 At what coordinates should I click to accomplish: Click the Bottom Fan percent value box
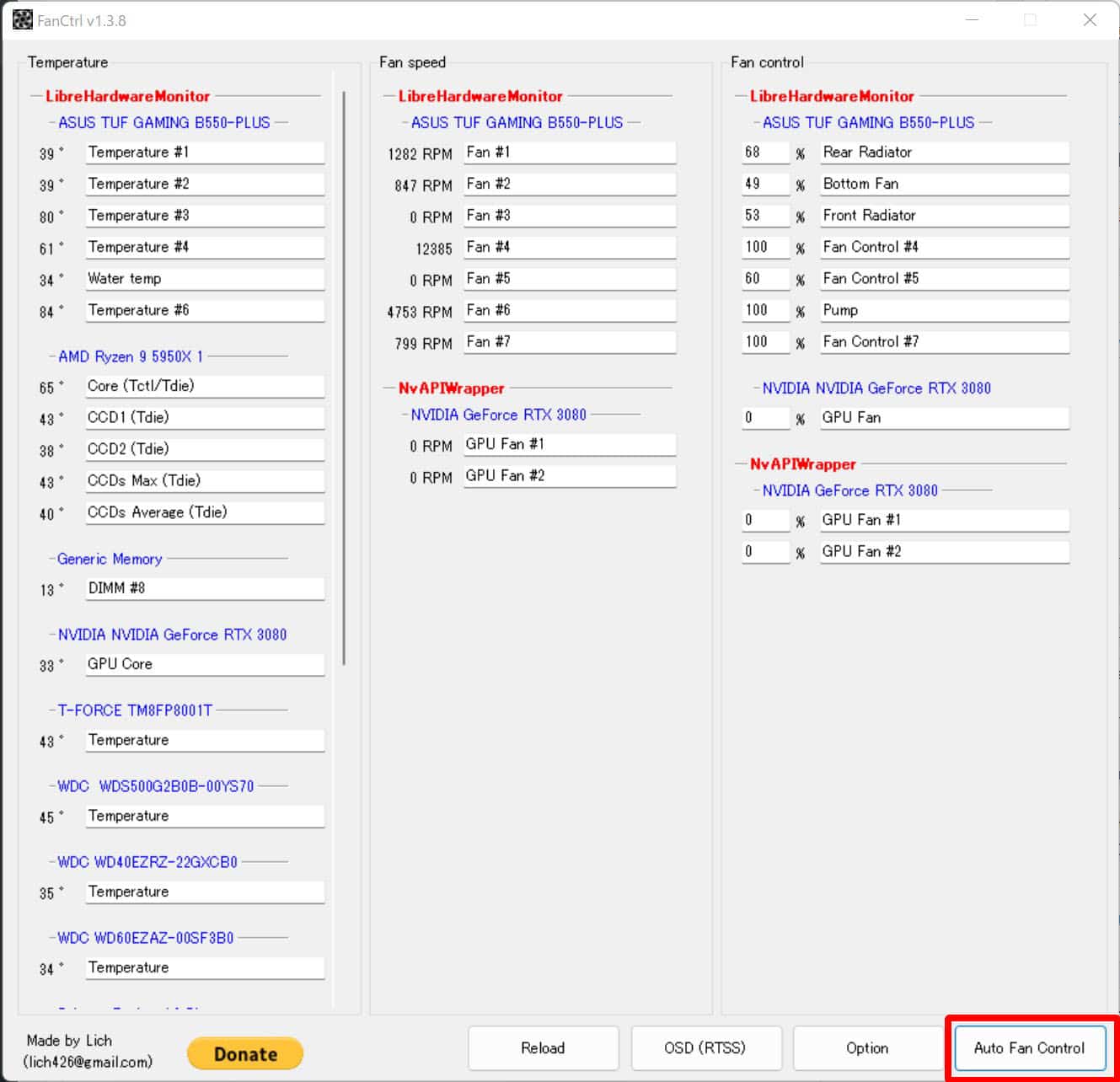pyautogui.click(x=765, y=185)
